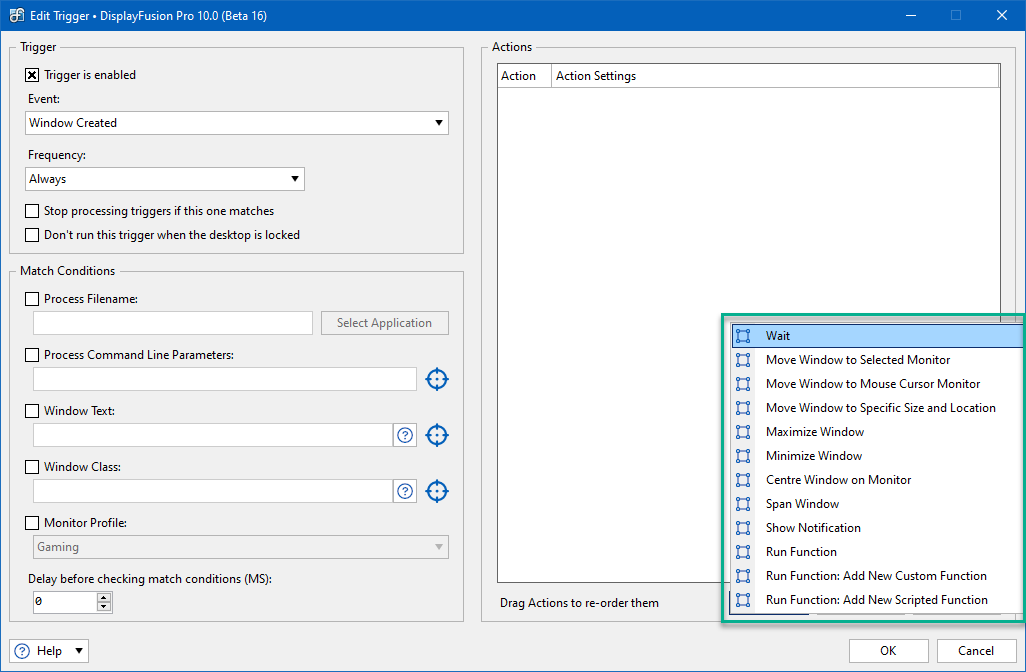Open the Frequency dropdown showing Always
This screenshot has height=672, width=1026.
[165, 179]
